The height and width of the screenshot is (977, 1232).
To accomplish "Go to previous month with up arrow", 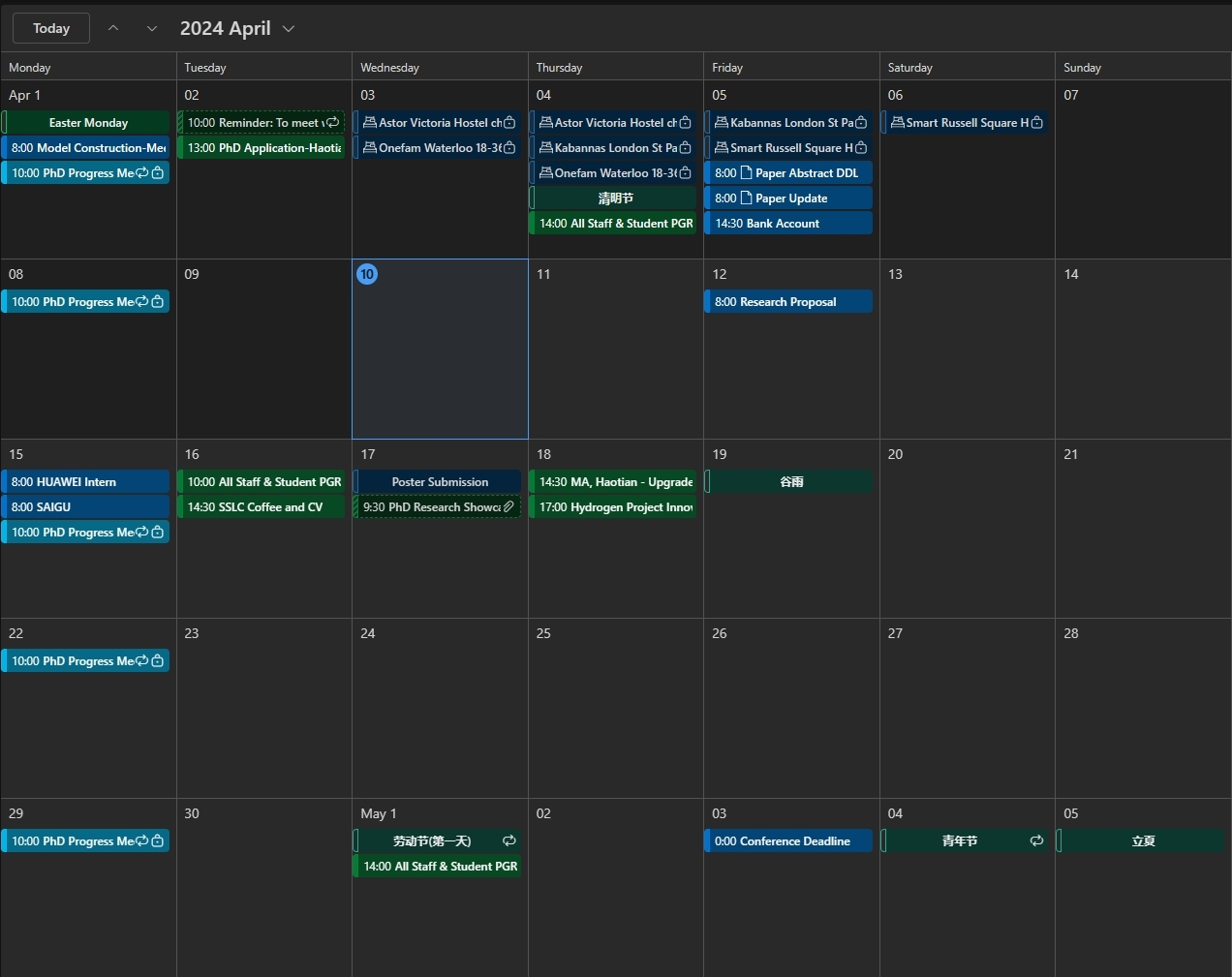I will coord(113,28).
